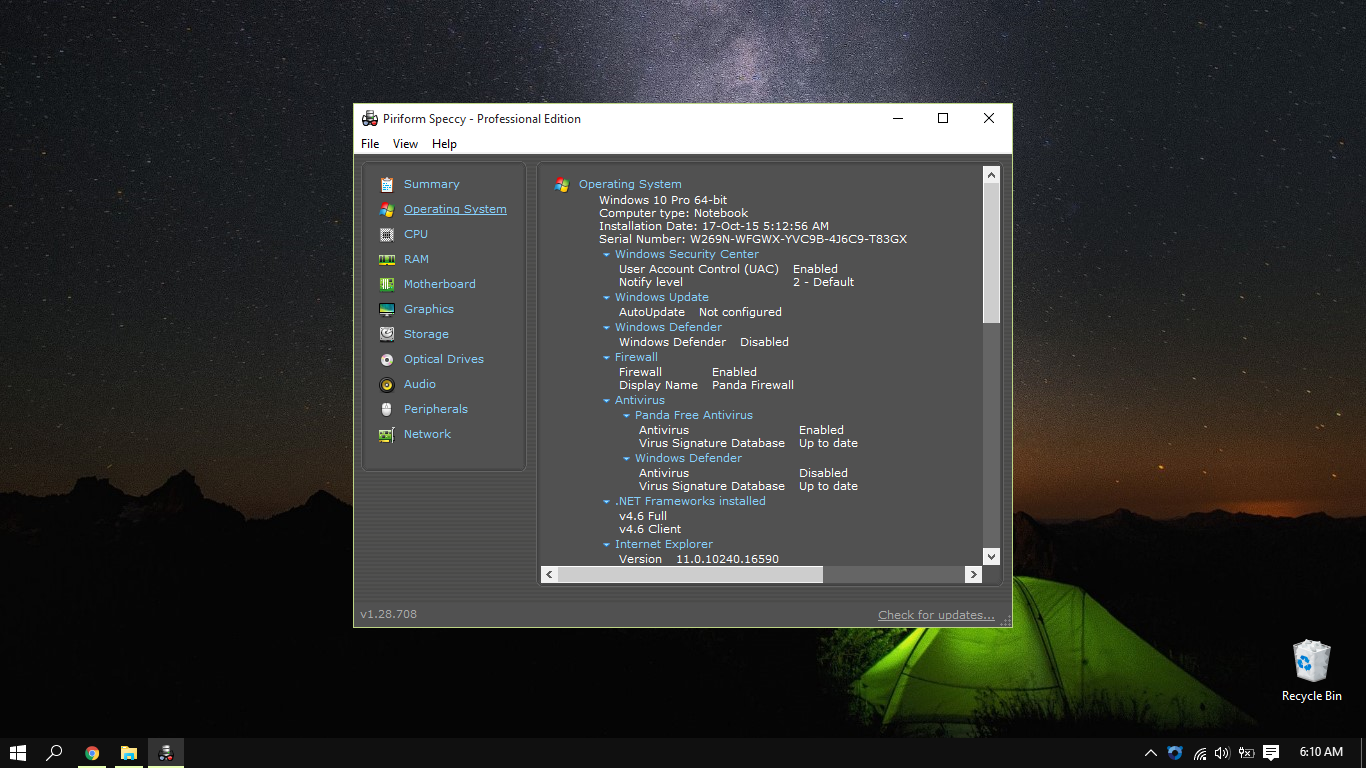Click the Windows logo in Operating System header

click(x=562, y=184)
